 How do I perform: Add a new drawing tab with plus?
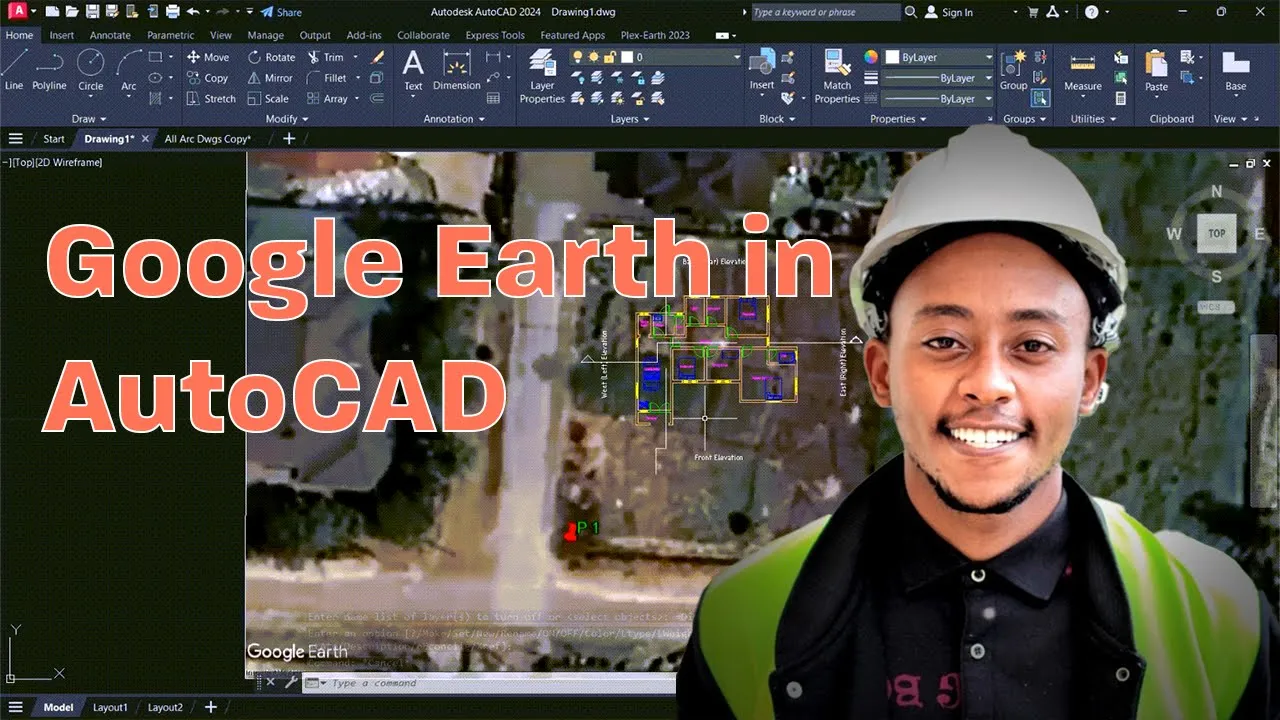[x=290, y=139]
